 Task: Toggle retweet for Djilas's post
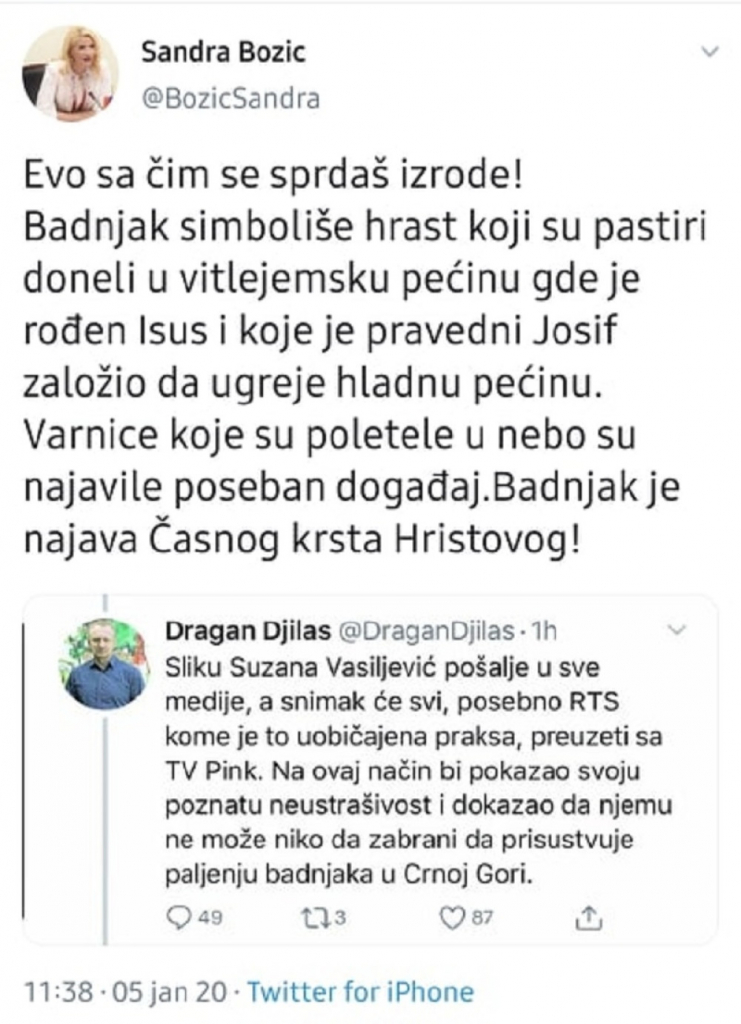click(318, 913)
